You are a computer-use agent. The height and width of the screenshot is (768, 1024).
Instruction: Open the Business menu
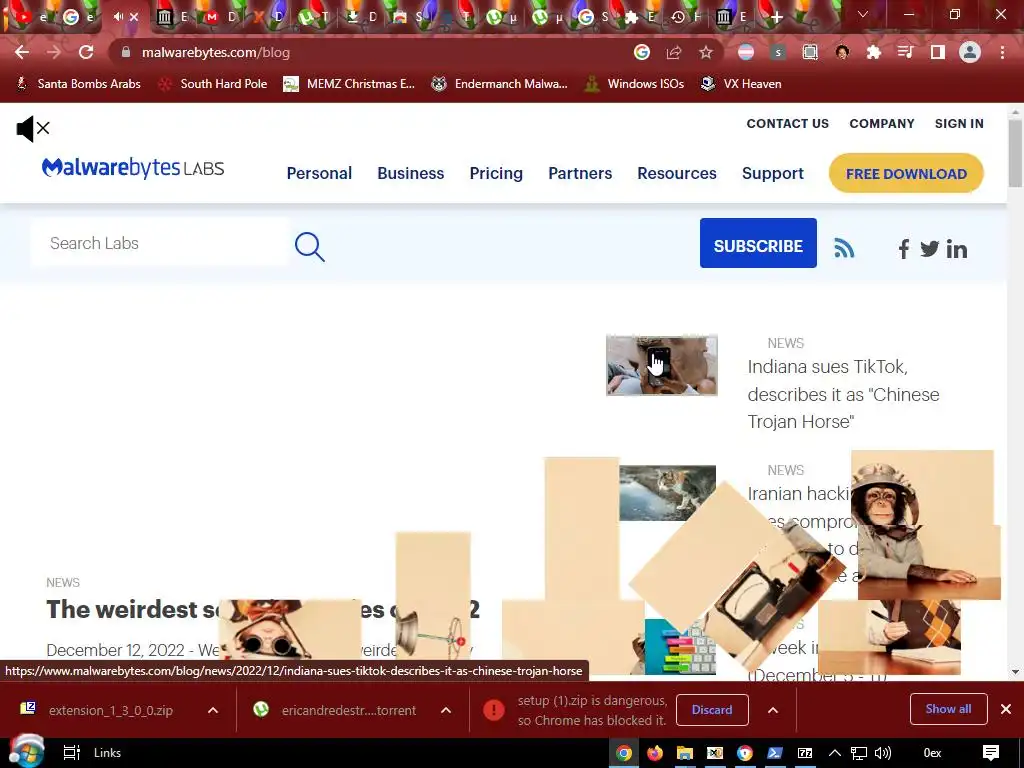tap(411, 173)
